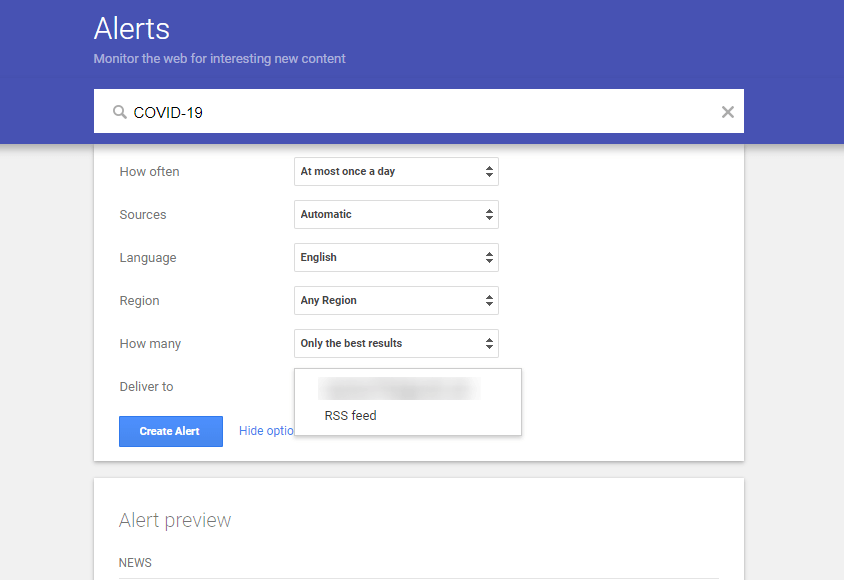Click the Create Alert button
Screen dimensions: 844x580
170,431
